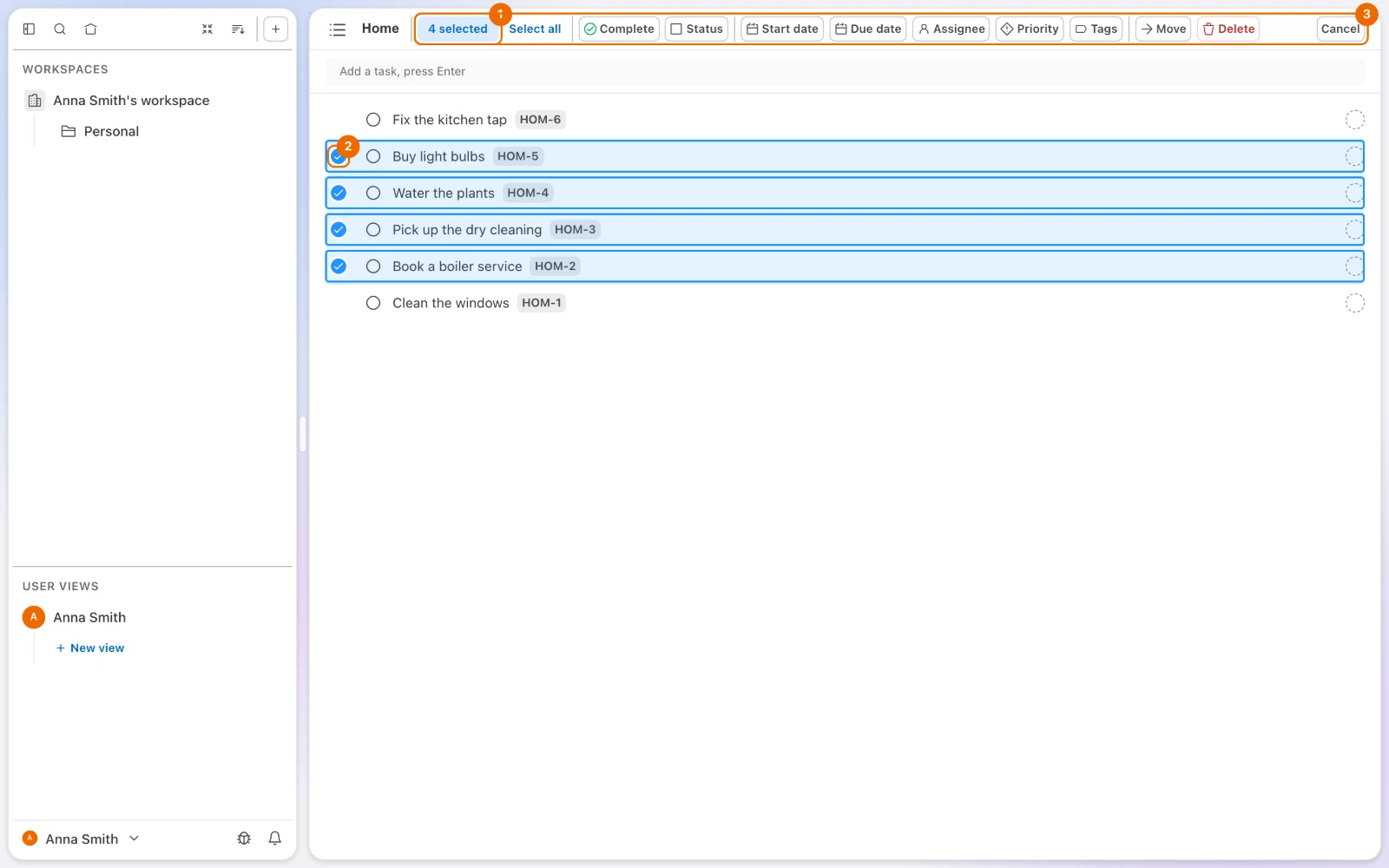The height and width of the screenshot is (868, 1389).
Task: Open the Clean the windows task title
Action: coord(451,303)
